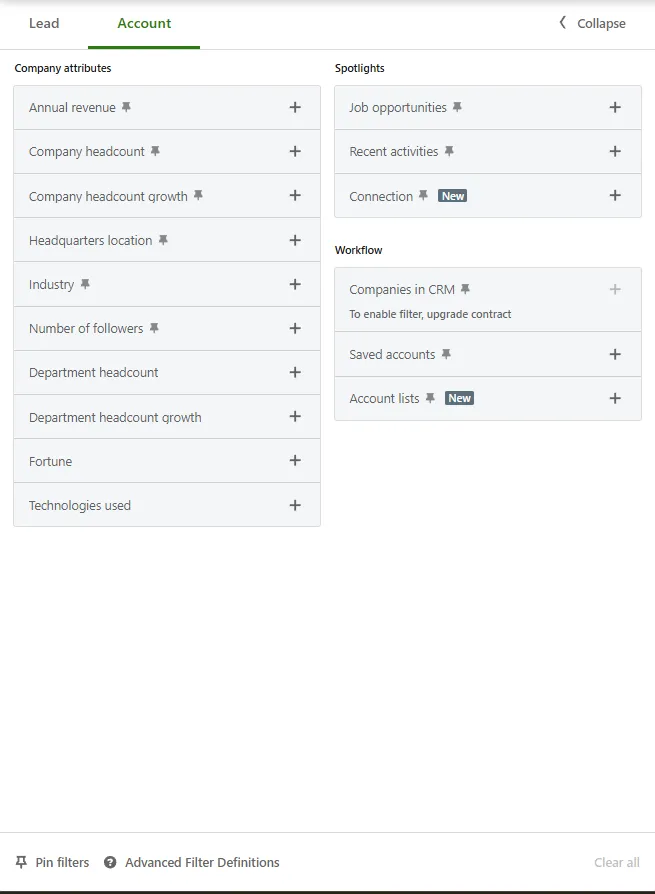Click the pin beside Account lists

click(x=430, y=398)
